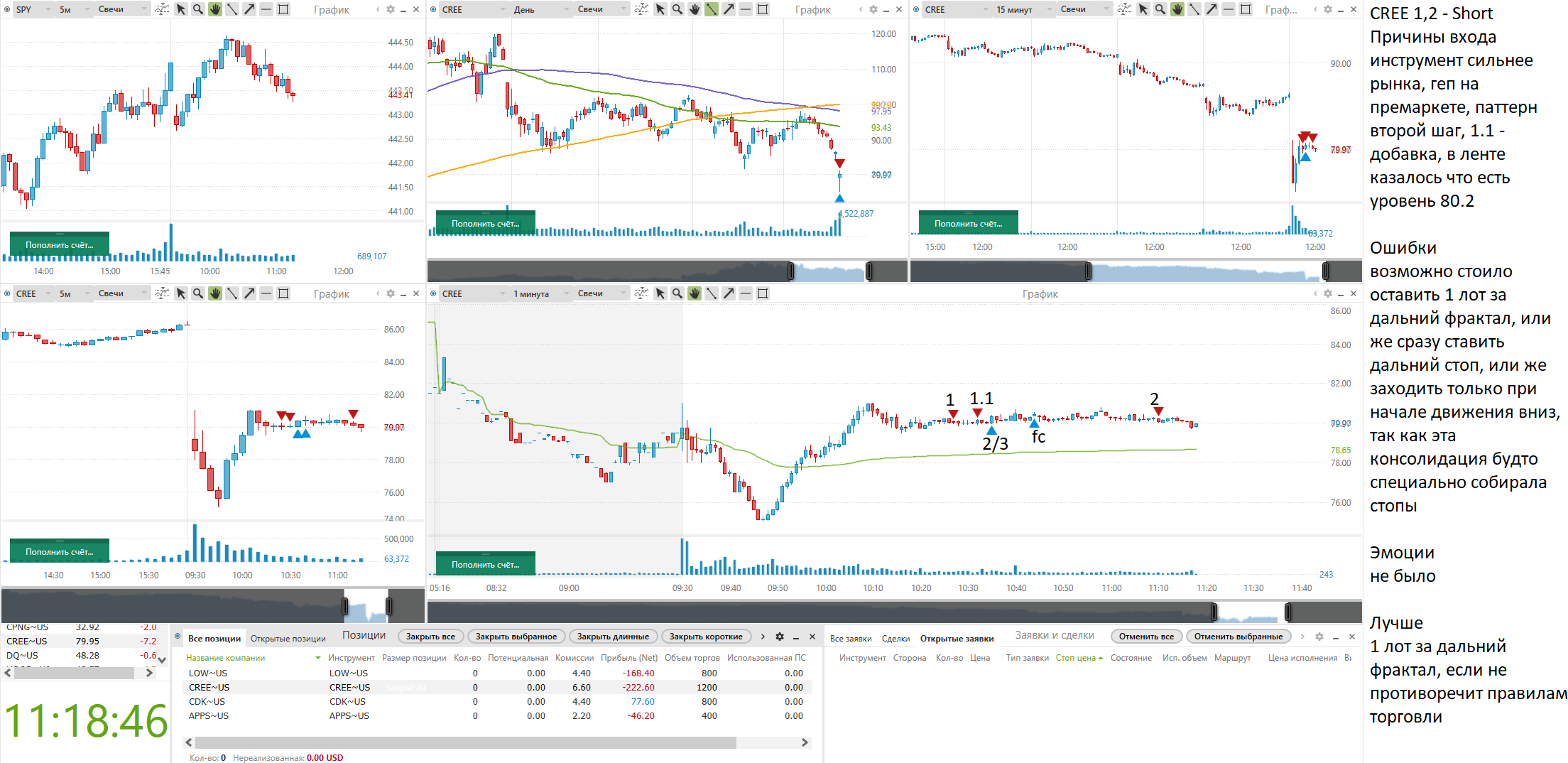Open Свечи dropdown in CREE 1 минута chart
Viewport: 1568px width, 763px height.
pyautogui.click(x=601, y=293)
